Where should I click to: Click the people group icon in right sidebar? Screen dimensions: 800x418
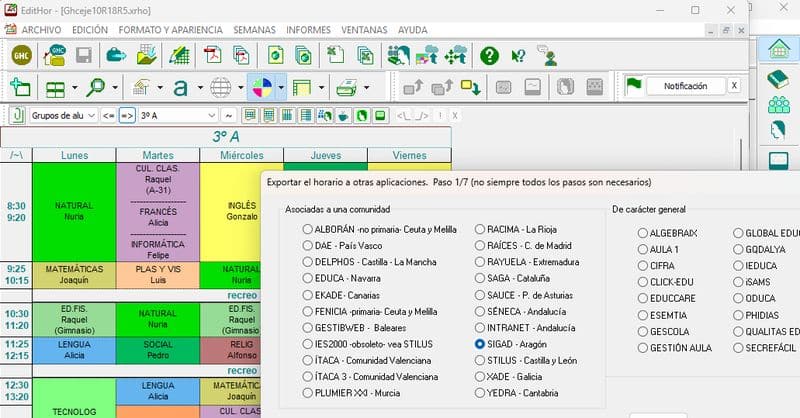click(779, 105)
